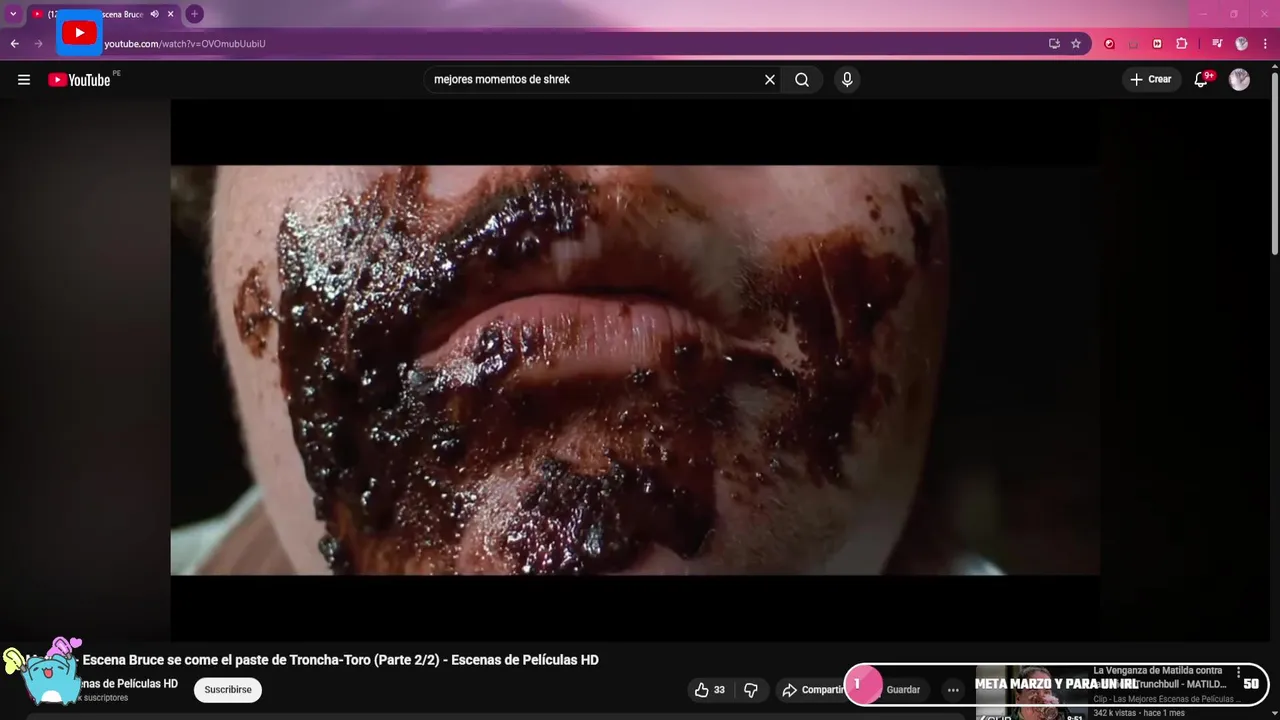Open the red circular extension icon
1280x720 pixels.
[1109, 44]
